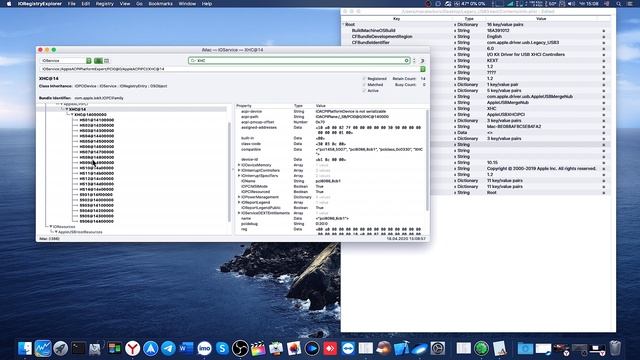Open imo messenger from the Dock

pyautogui.click(x=204, y=348)
